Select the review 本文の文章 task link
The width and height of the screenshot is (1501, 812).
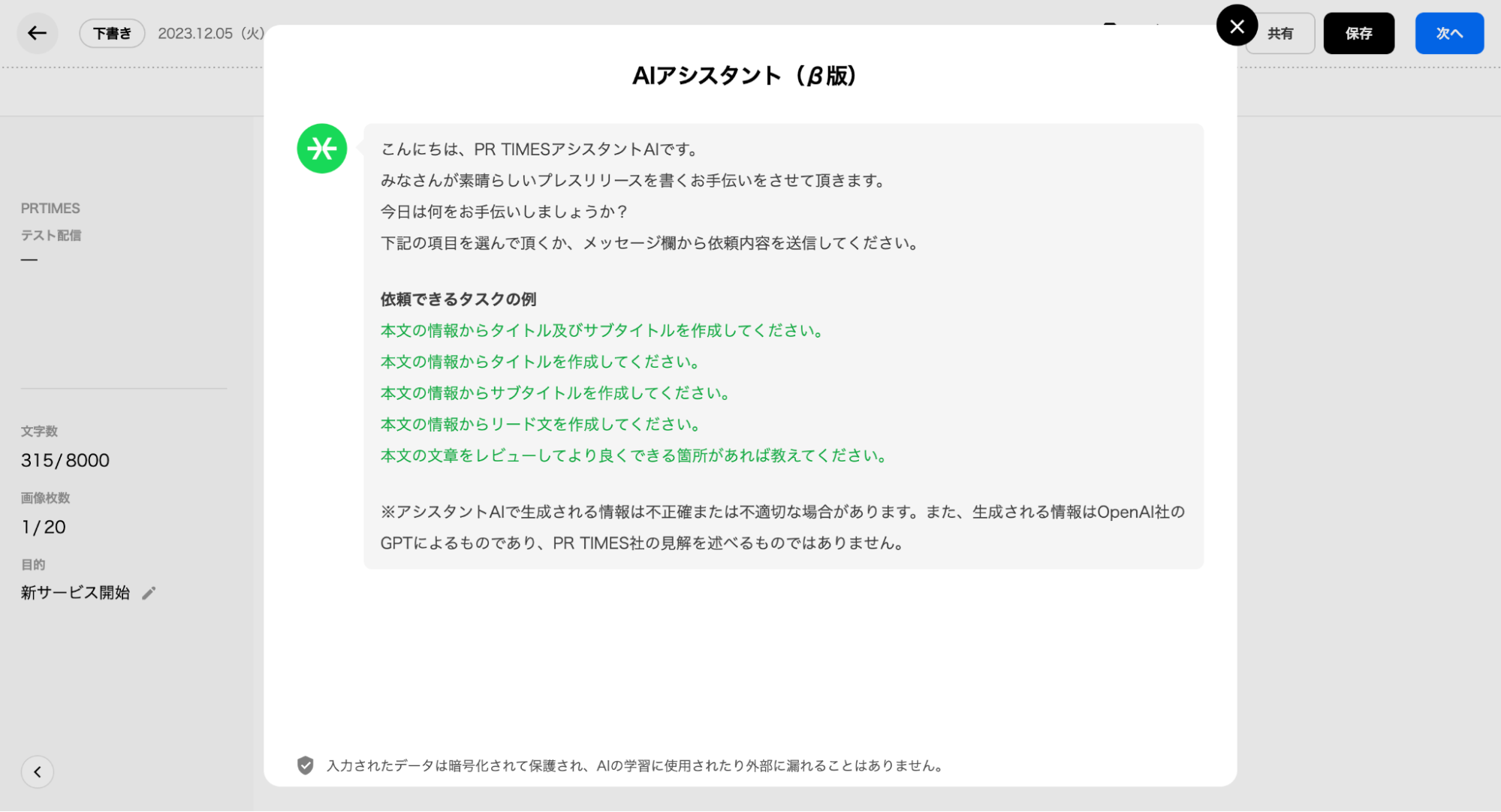coord(633,456)
